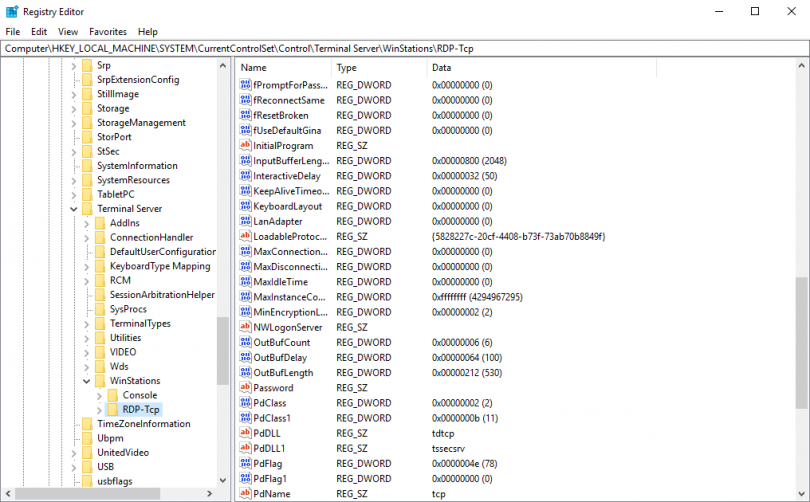Expand the UnitedVideo key arrow

(x=74, y=452)
